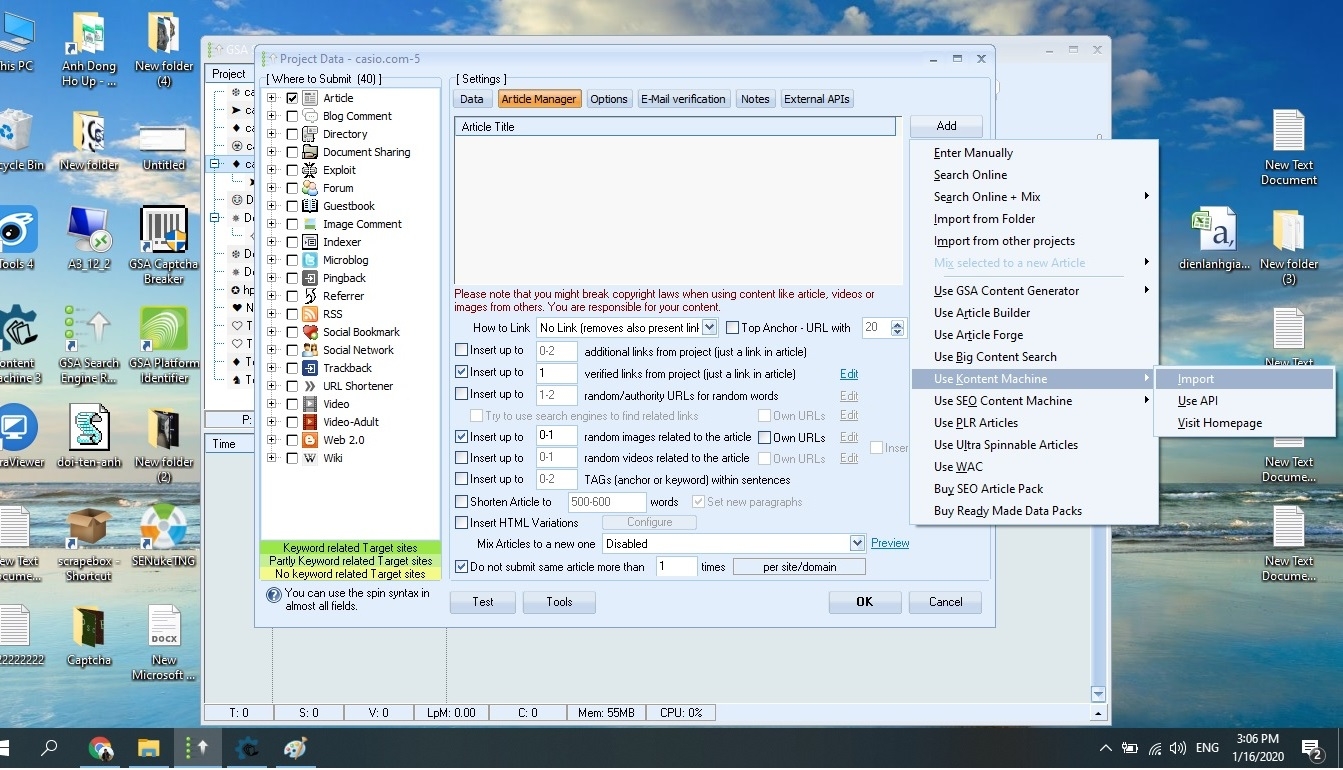The width and height of the screenshot is (1343, 770).
Task: Open the Tools button menu
Action: (560, 602)
